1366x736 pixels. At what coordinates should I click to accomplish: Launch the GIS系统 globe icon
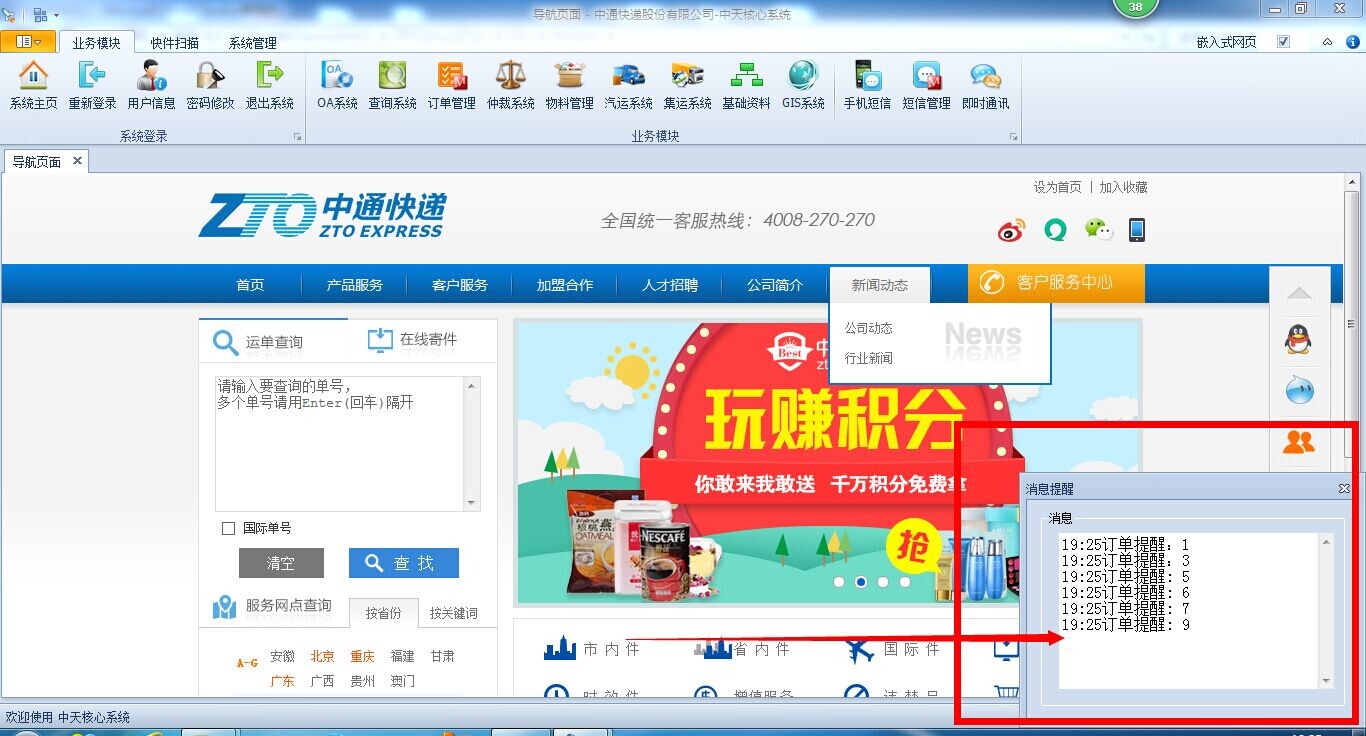803,85
